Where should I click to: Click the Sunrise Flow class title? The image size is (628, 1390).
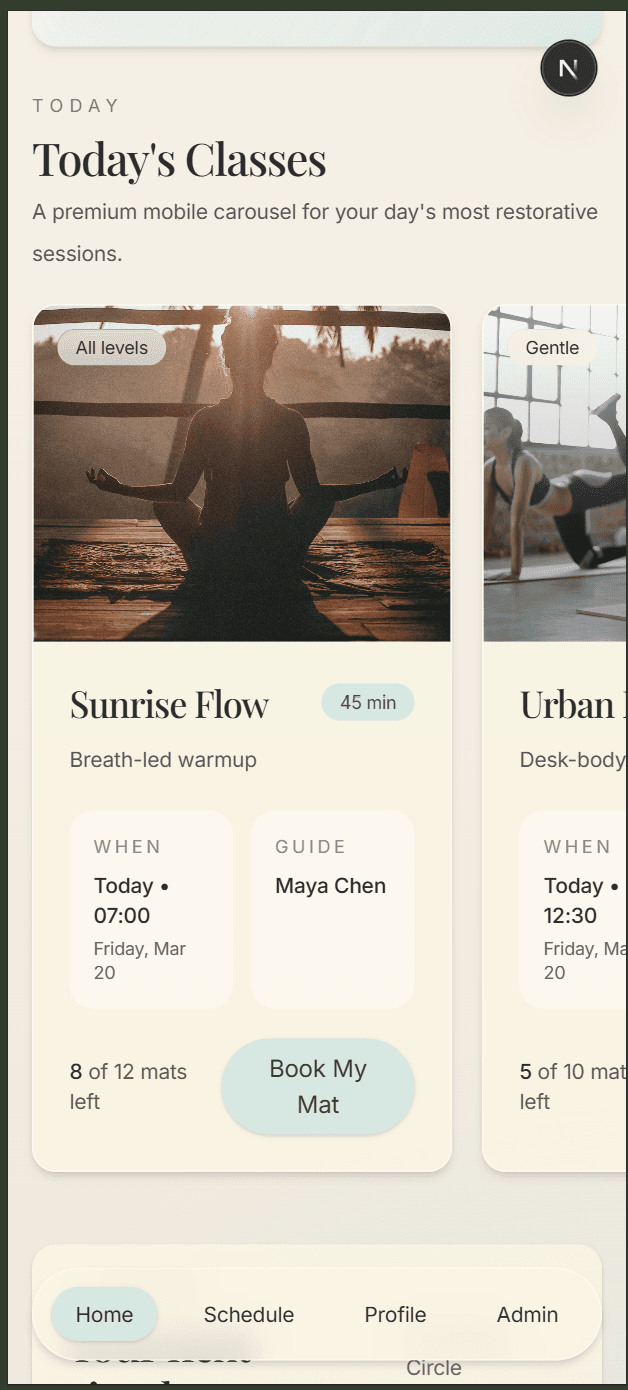pyautogui.click(x=169, y=705)
